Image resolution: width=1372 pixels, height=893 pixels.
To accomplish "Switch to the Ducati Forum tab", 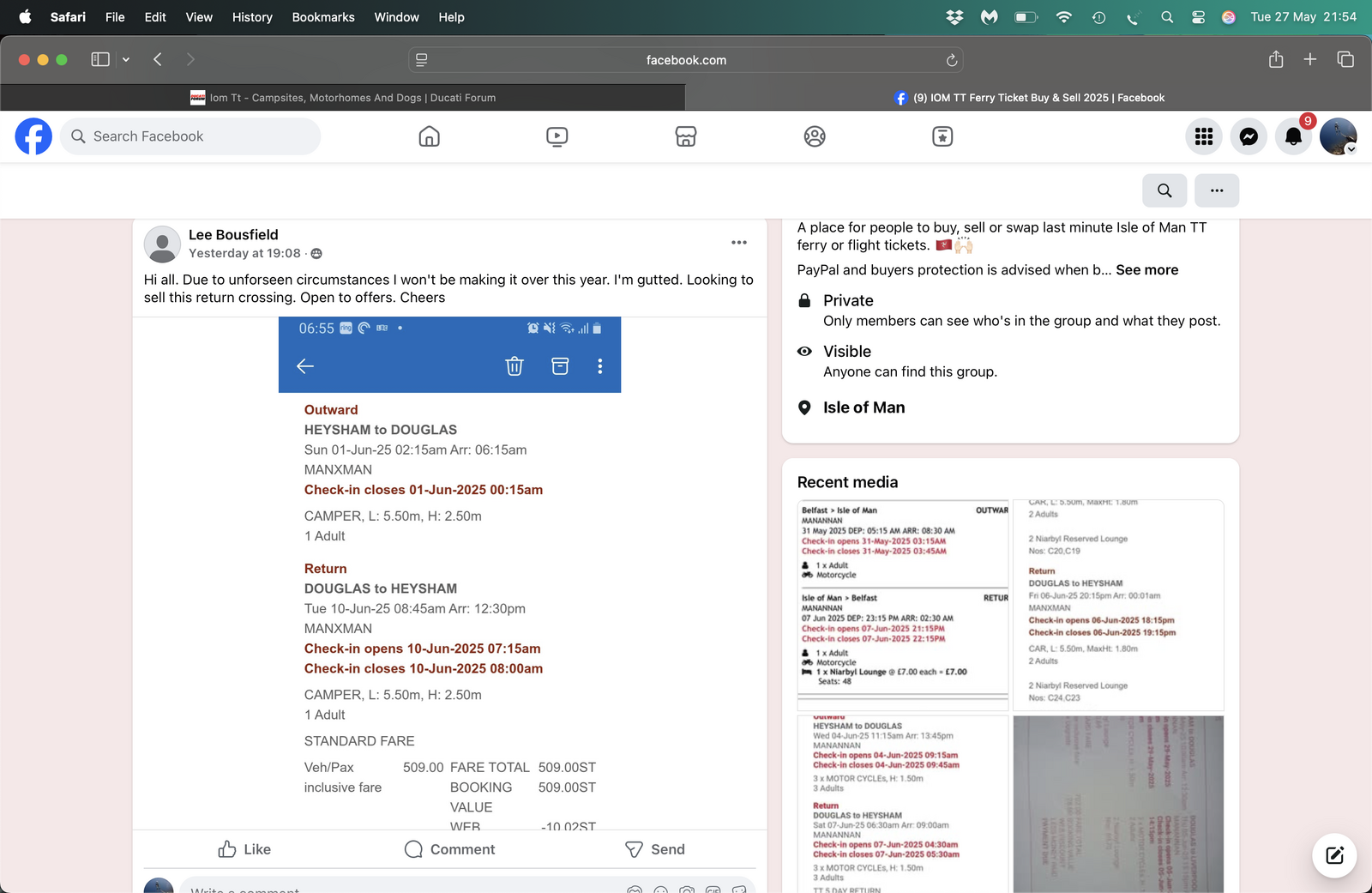I will coord(343,98).
